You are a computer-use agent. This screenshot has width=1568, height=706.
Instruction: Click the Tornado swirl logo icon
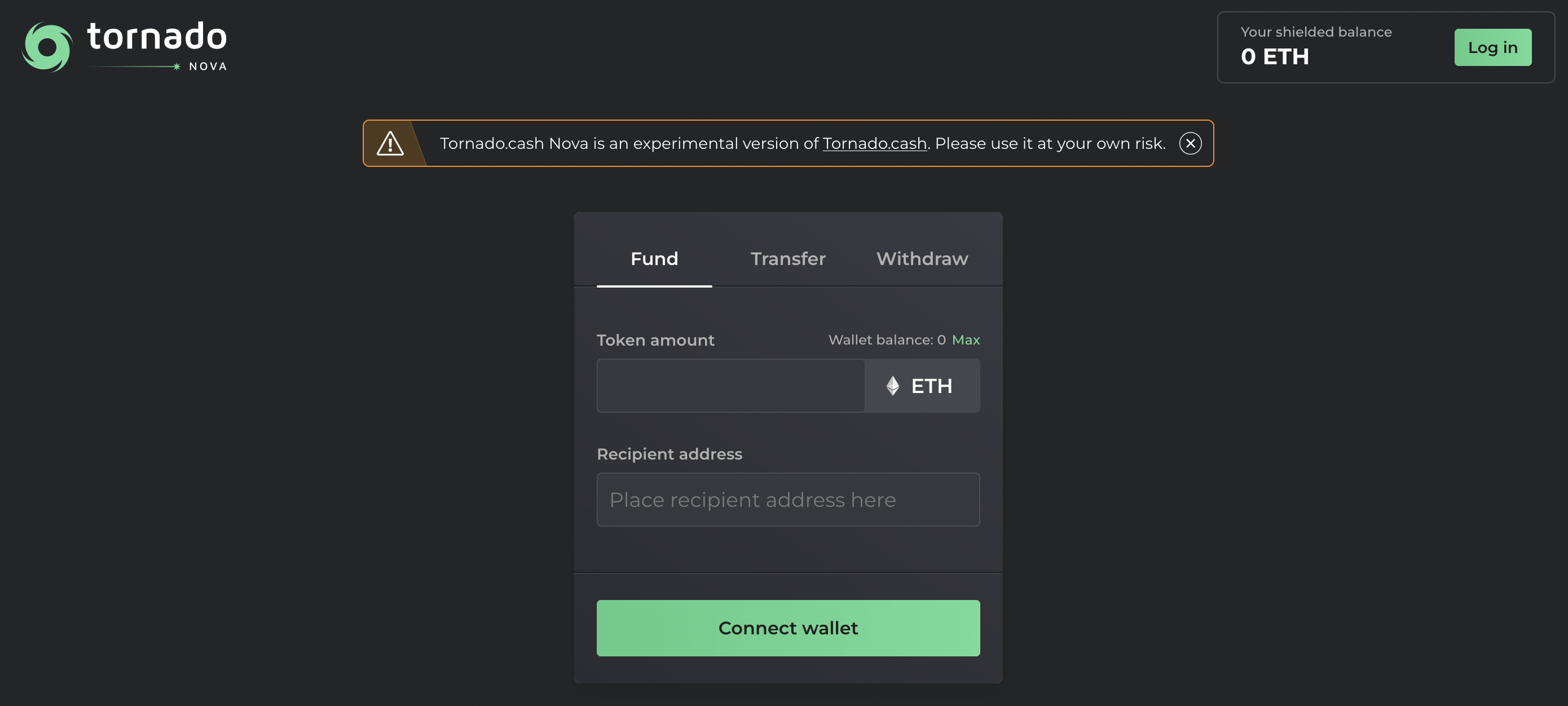[x=47, y=47]
